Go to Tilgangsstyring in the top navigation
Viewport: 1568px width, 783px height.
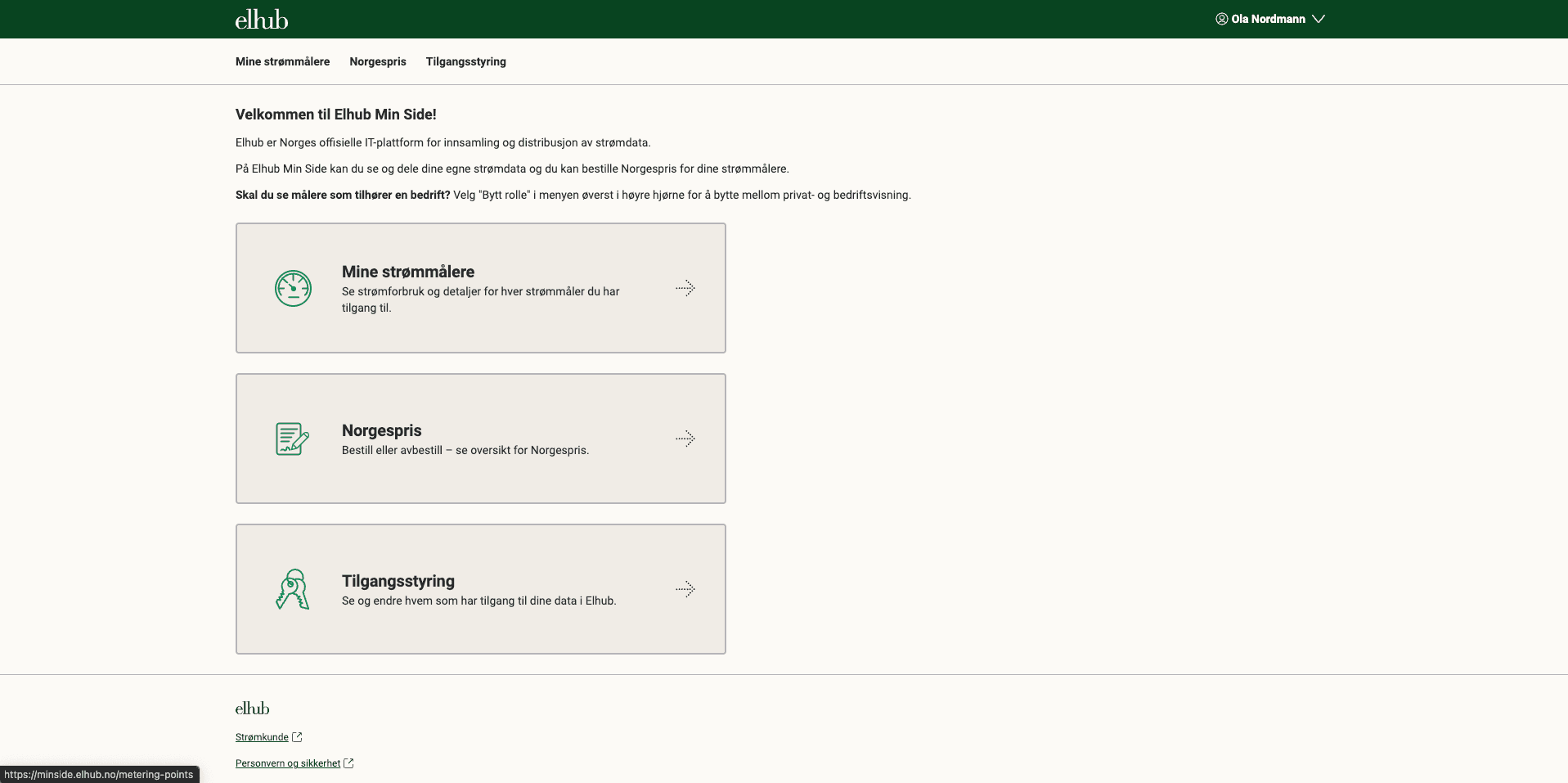[465, 61]
